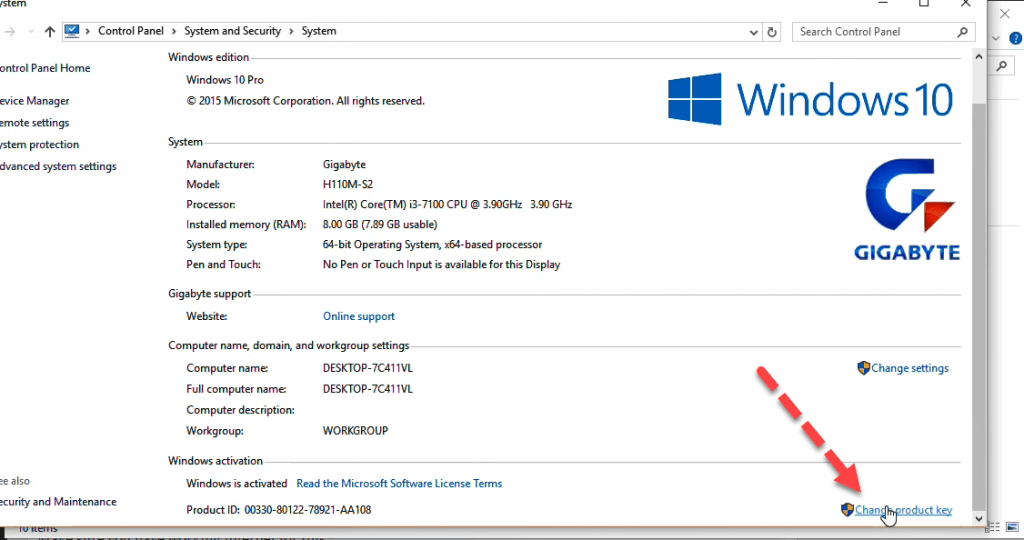Click the blue Help question mark icon
Screen dimensions: 1024x540
(x=1016, y=39)
